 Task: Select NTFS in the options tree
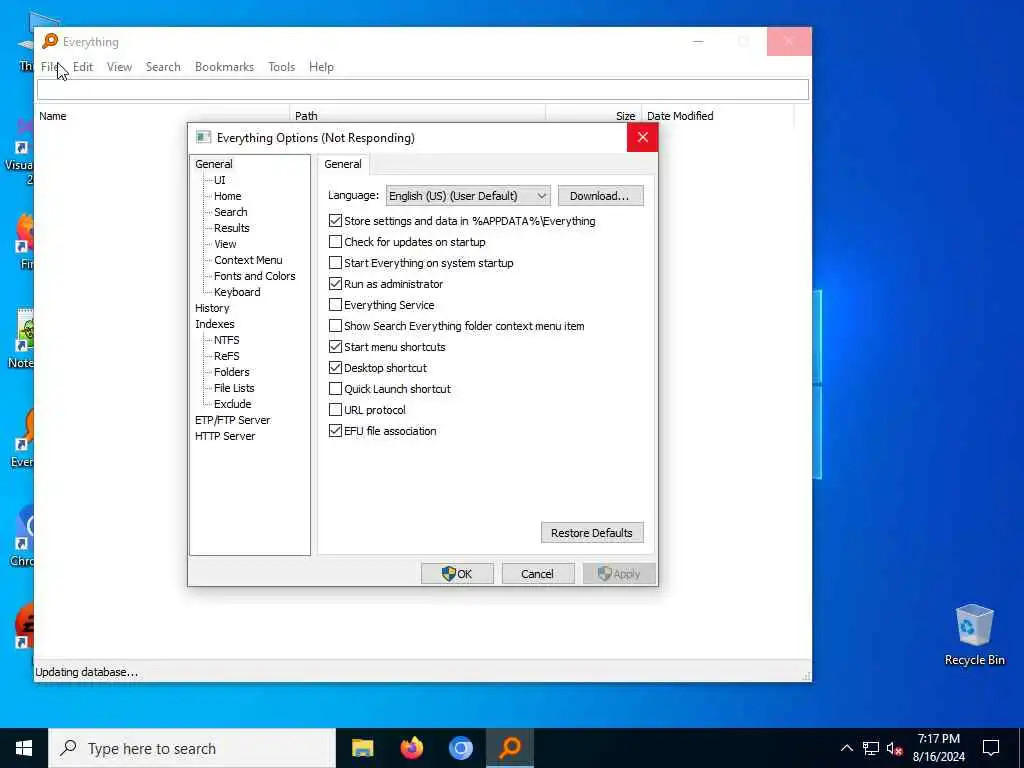pos(227,340)
